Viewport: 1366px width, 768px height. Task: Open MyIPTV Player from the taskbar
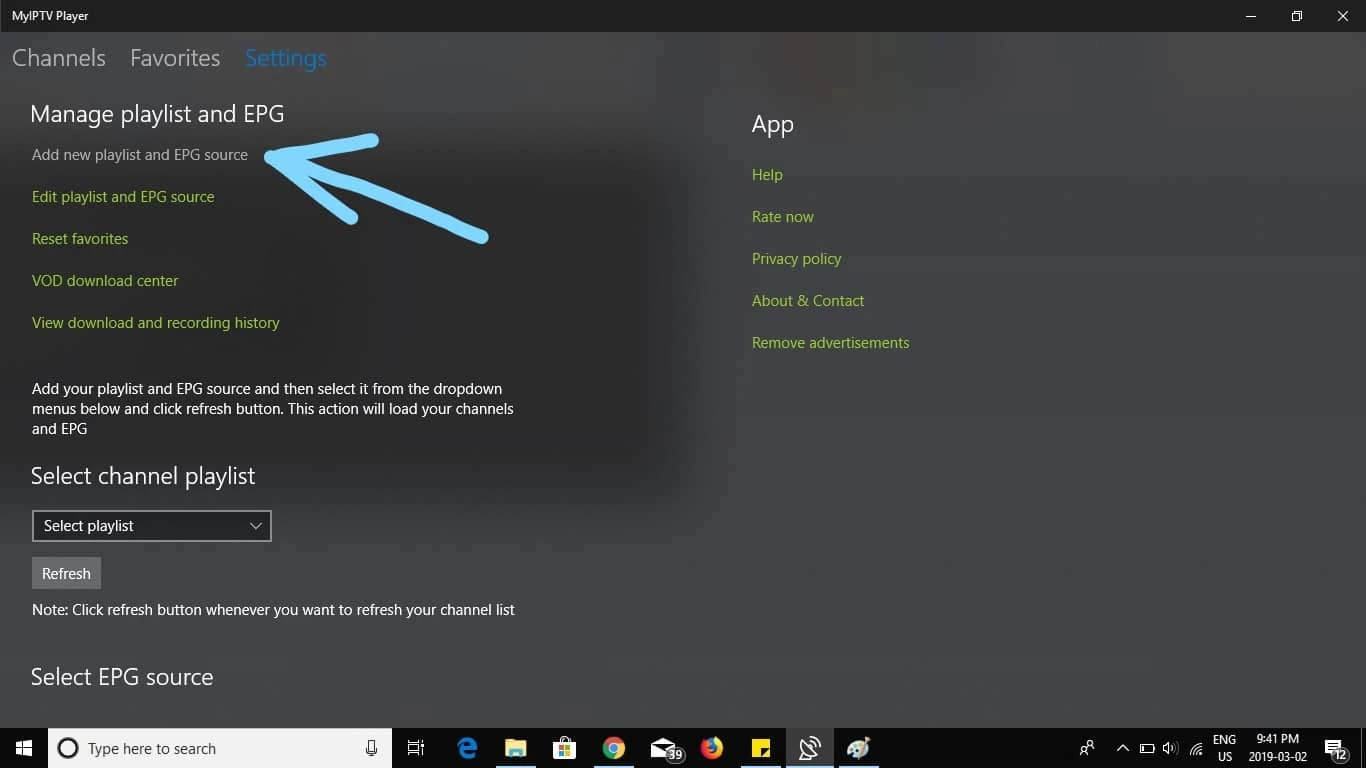tap(809, 748)
